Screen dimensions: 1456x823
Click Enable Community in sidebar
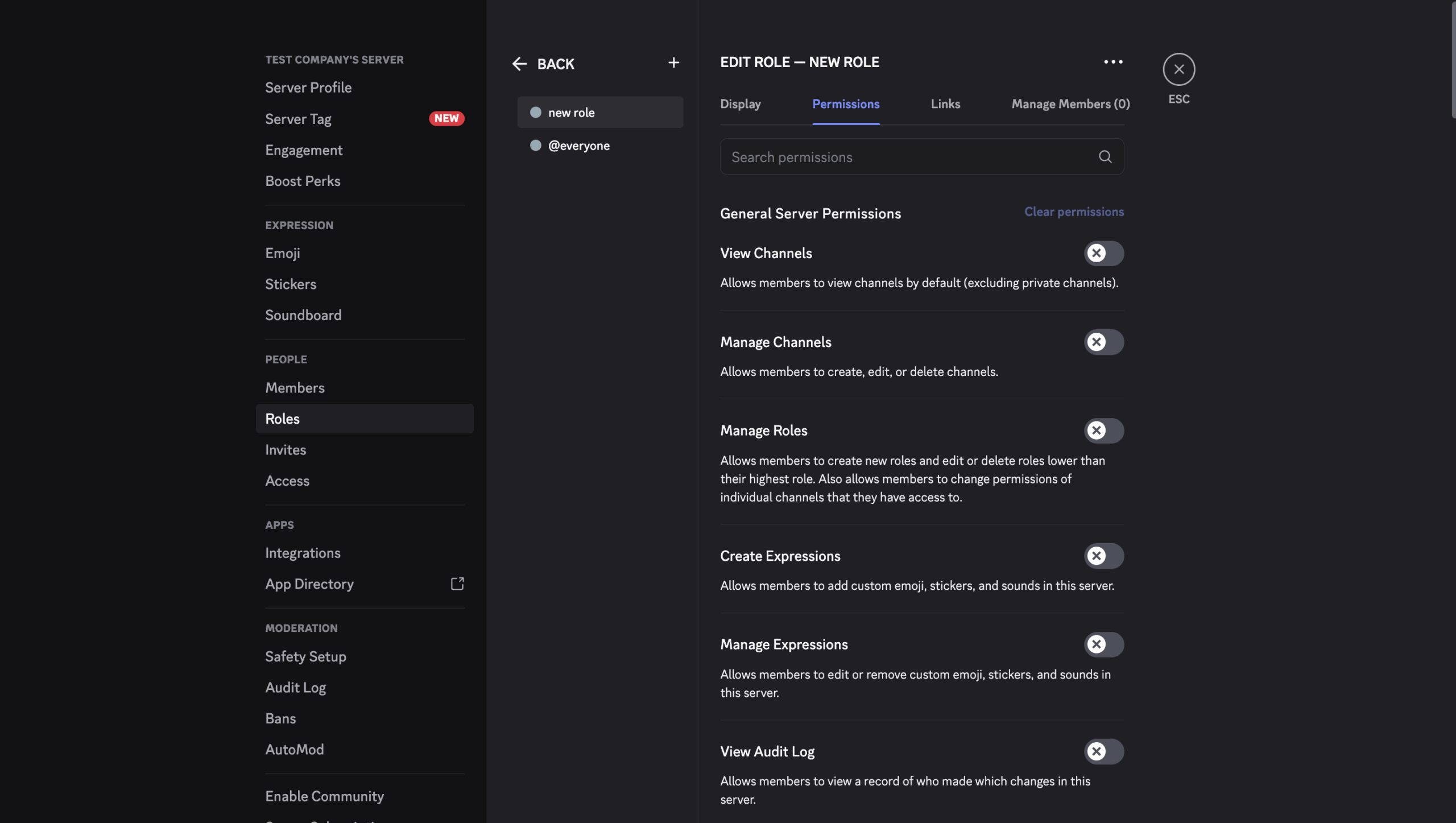coord(365,796)
